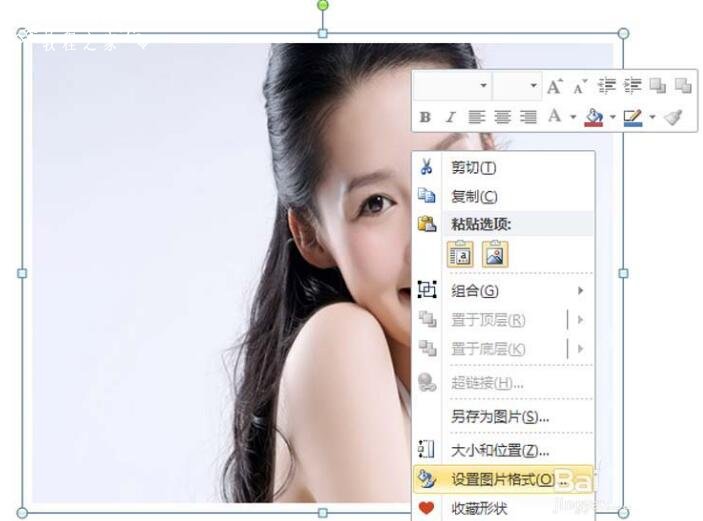Viewport: 703px width, 521px height.
Task: Choose 收藏形状 from the menu
Action: pyautogui.click(x=503, y=508)
